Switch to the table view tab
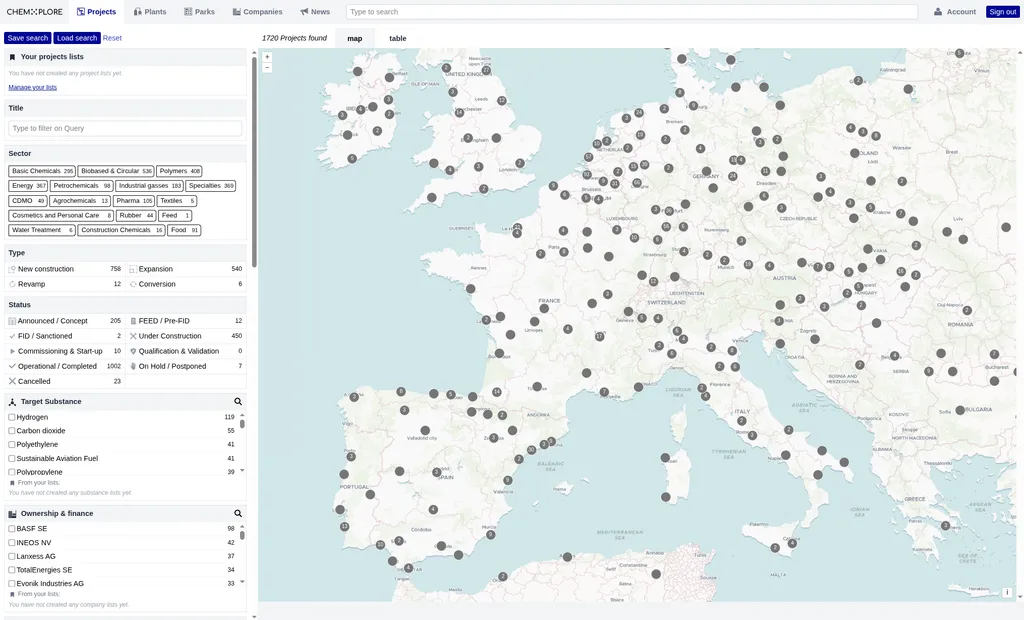This screenshot has height=620, width=1024. pyautogui.click(x=398, y=39)
